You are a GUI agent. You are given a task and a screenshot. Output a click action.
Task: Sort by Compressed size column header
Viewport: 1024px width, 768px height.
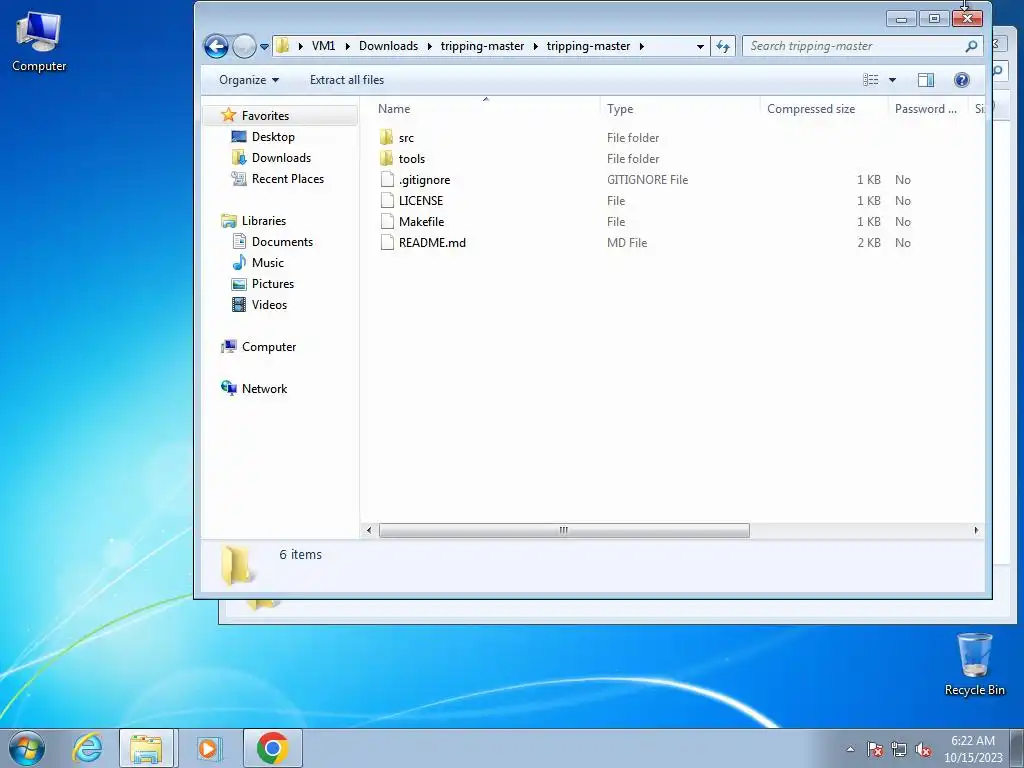tap(824, 108)
